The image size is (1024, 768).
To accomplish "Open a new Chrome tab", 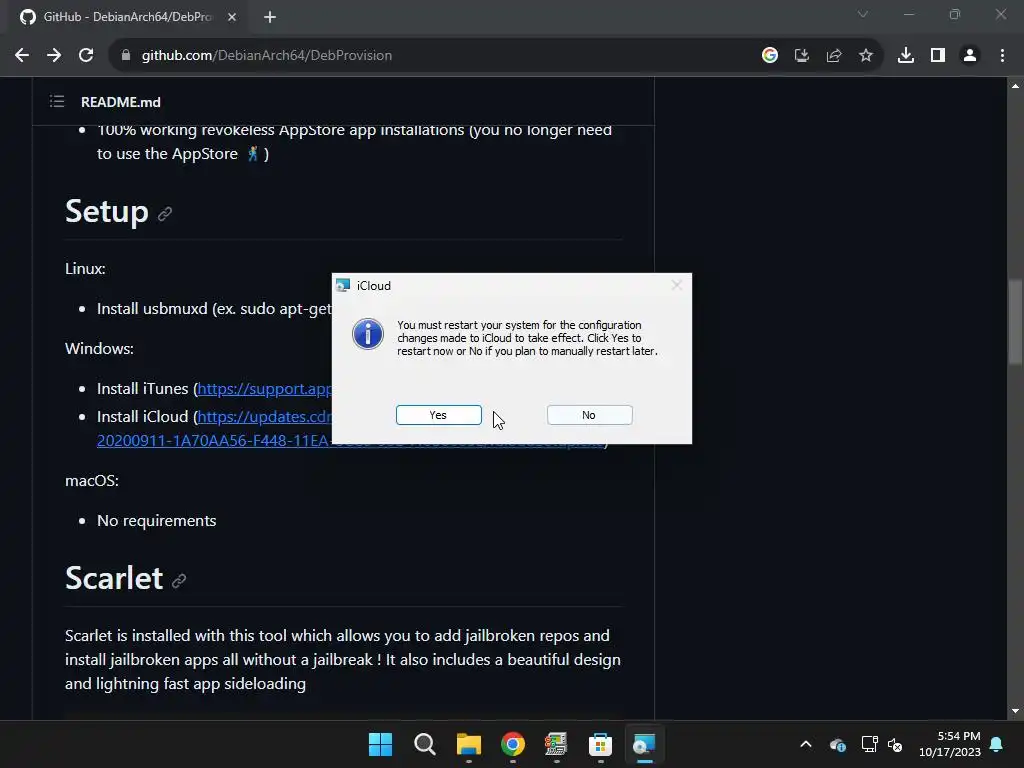I will click(270, 17).
